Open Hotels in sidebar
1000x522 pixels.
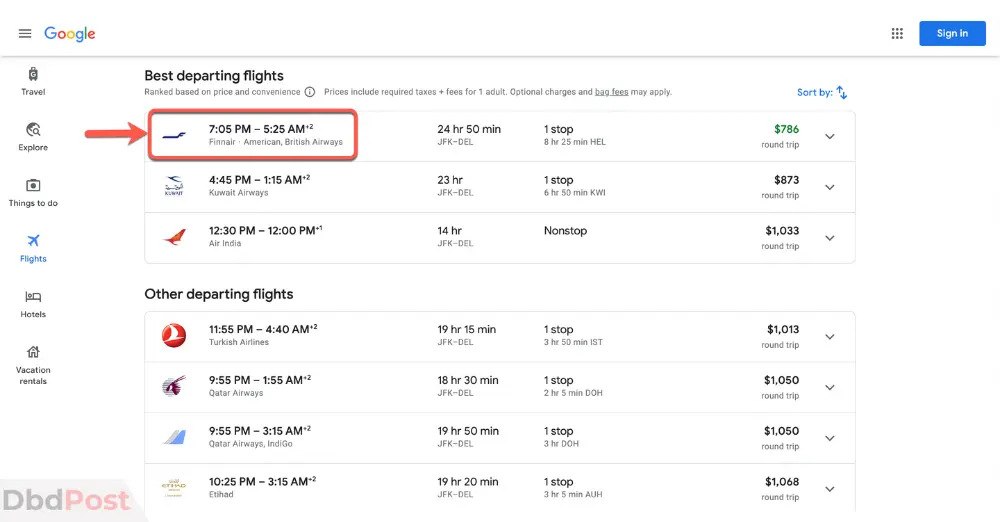click(33, 304)
